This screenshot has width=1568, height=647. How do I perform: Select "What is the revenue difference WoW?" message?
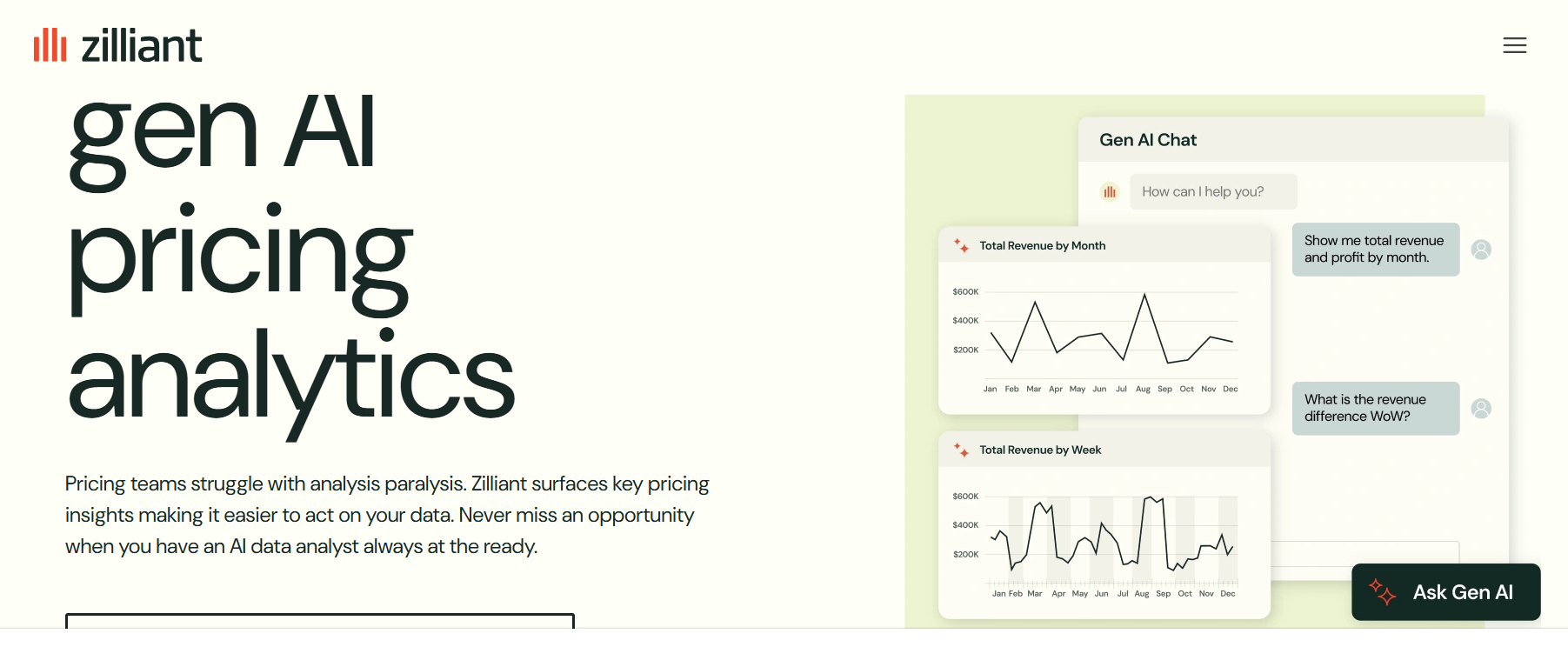pos(1375,409)
